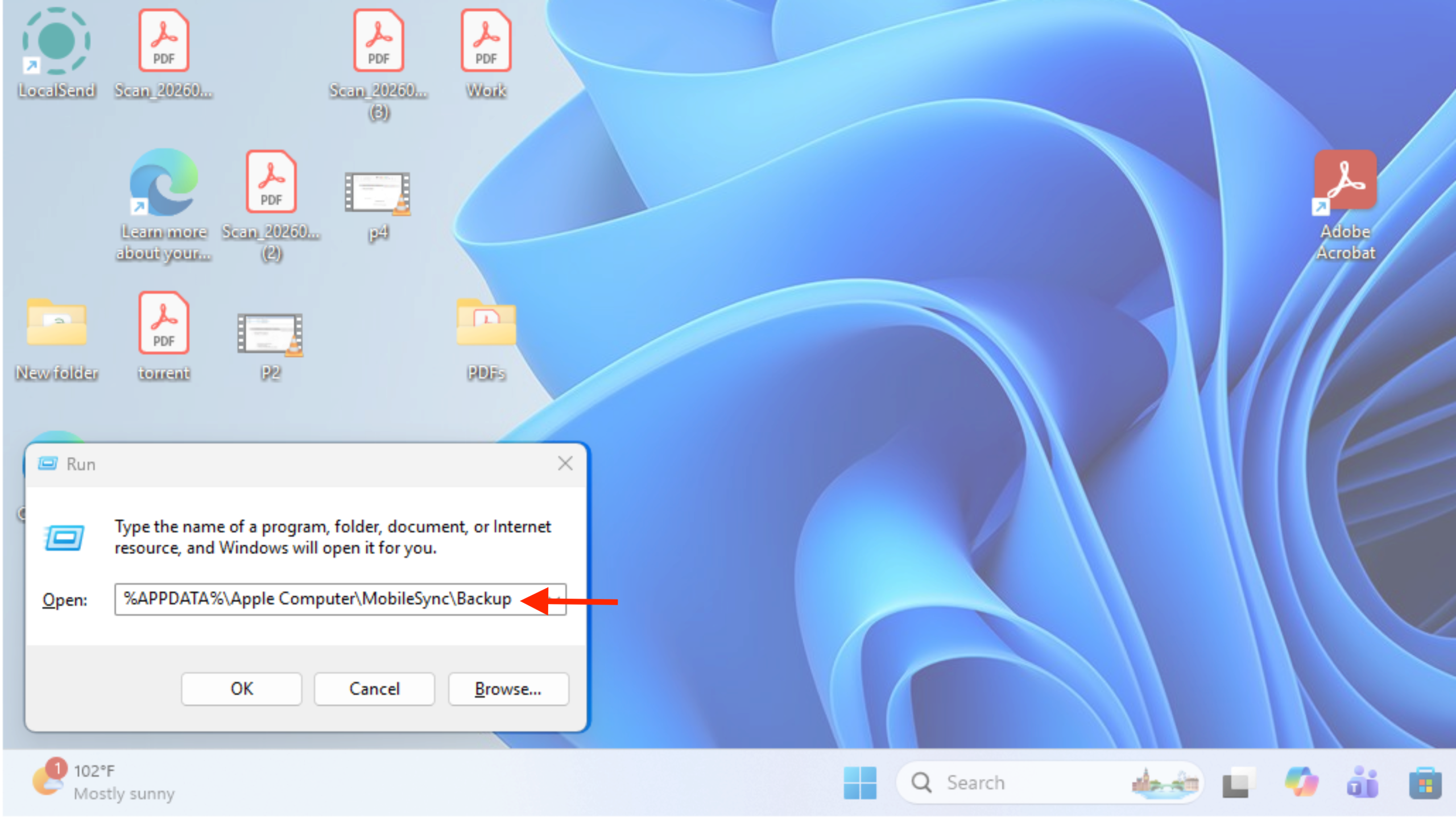Image resolution: width=1456 pixels, height=819 pixels.
Task: Select the P2 video file icon
Action: coord(270,346)
